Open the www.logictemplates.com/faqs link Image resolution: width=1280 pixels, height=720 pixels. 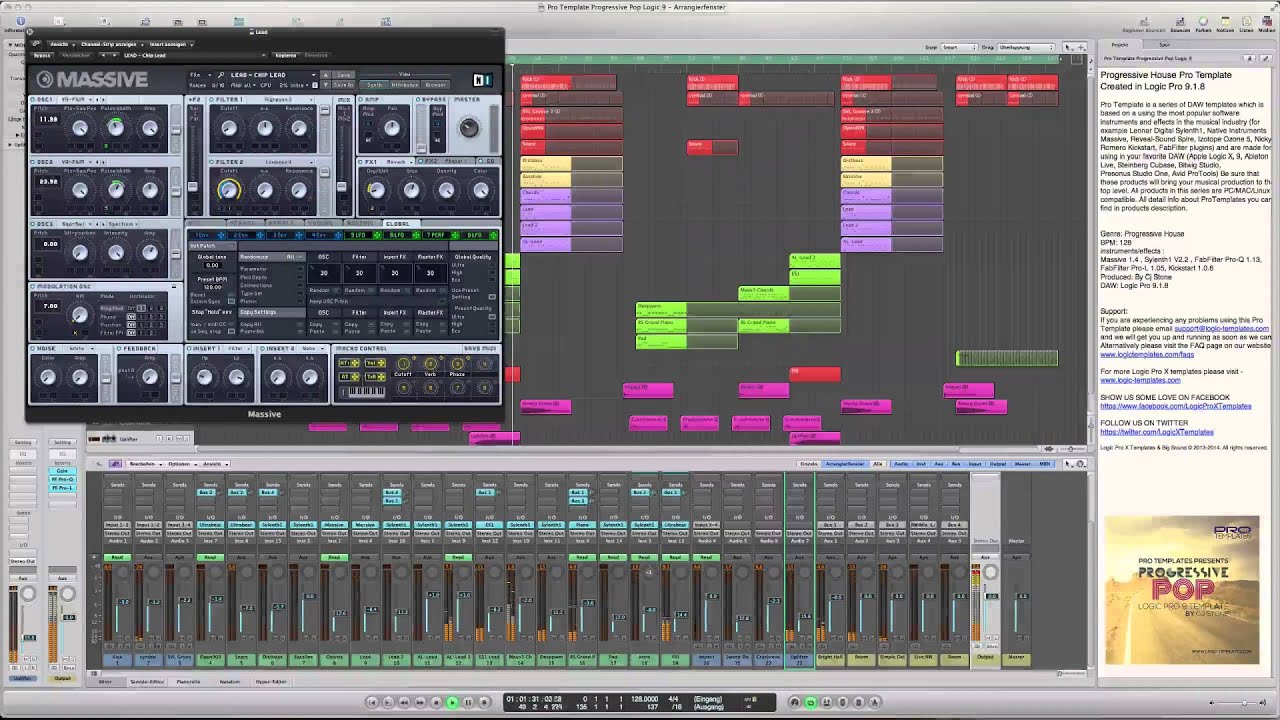click(1147, 354)
